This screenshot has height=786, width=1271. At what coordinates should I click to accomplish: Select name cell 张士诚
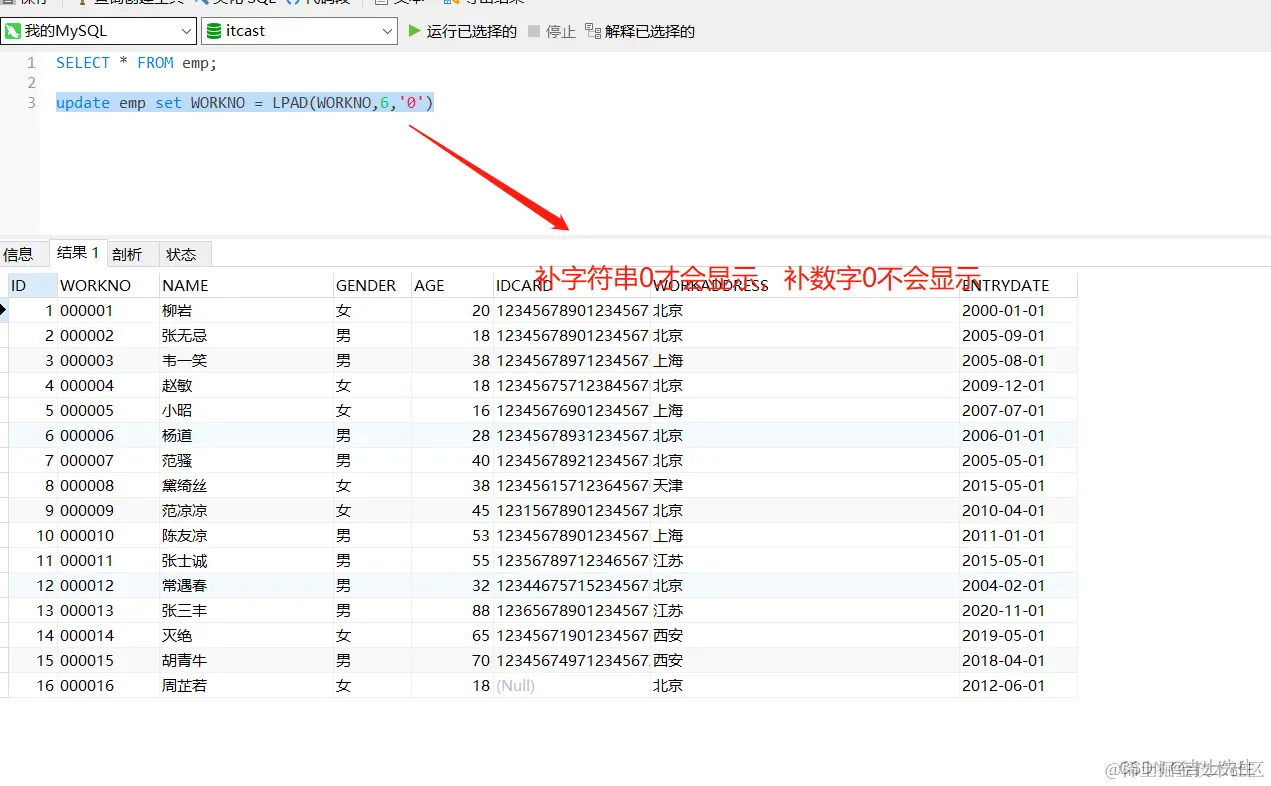pos(246,560)
